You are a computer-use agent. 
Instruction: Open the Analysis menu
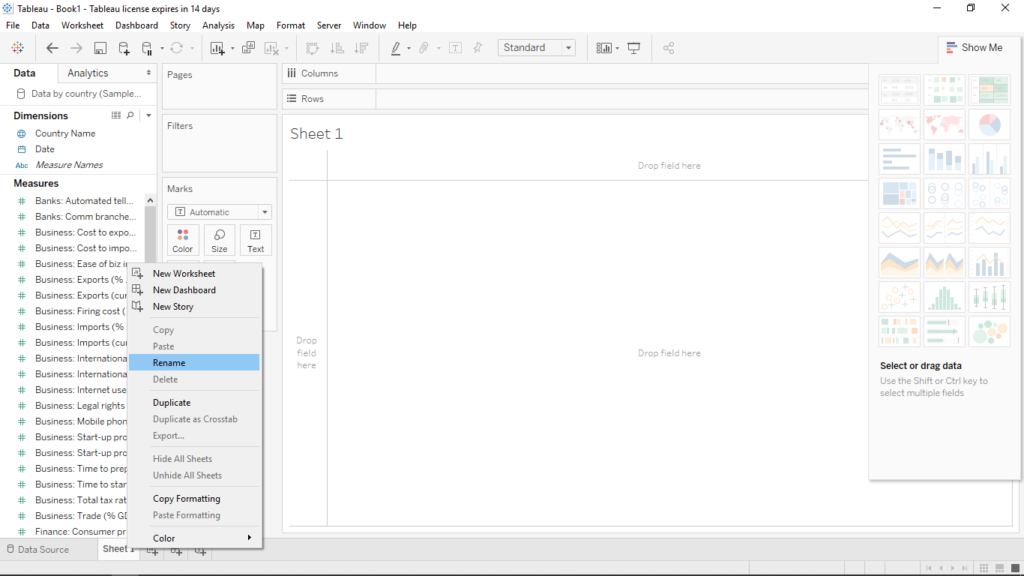tap(218, 25)
